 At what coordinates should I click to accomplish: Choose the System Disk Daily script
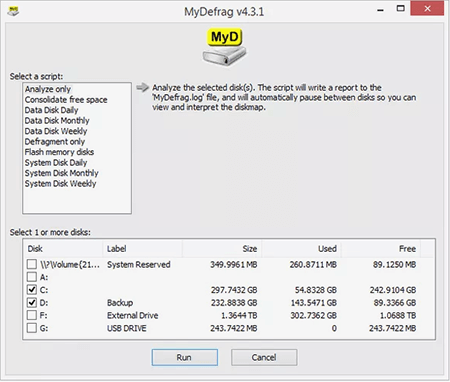[56, 163]
